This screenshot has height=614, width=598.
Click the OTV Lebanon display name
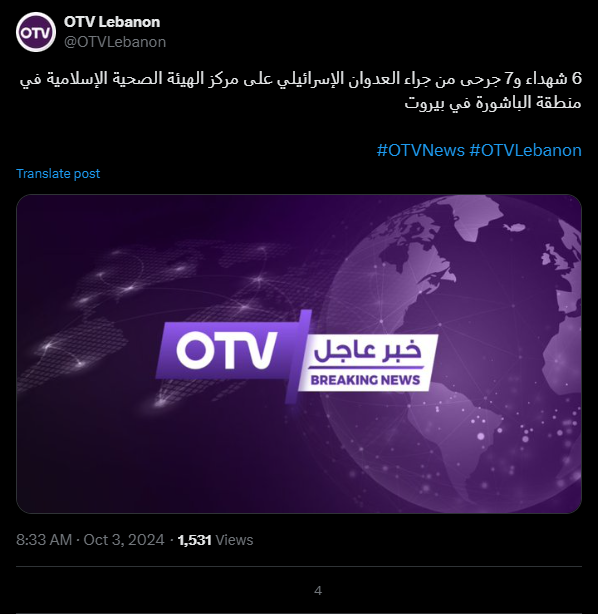coord(112,22)
